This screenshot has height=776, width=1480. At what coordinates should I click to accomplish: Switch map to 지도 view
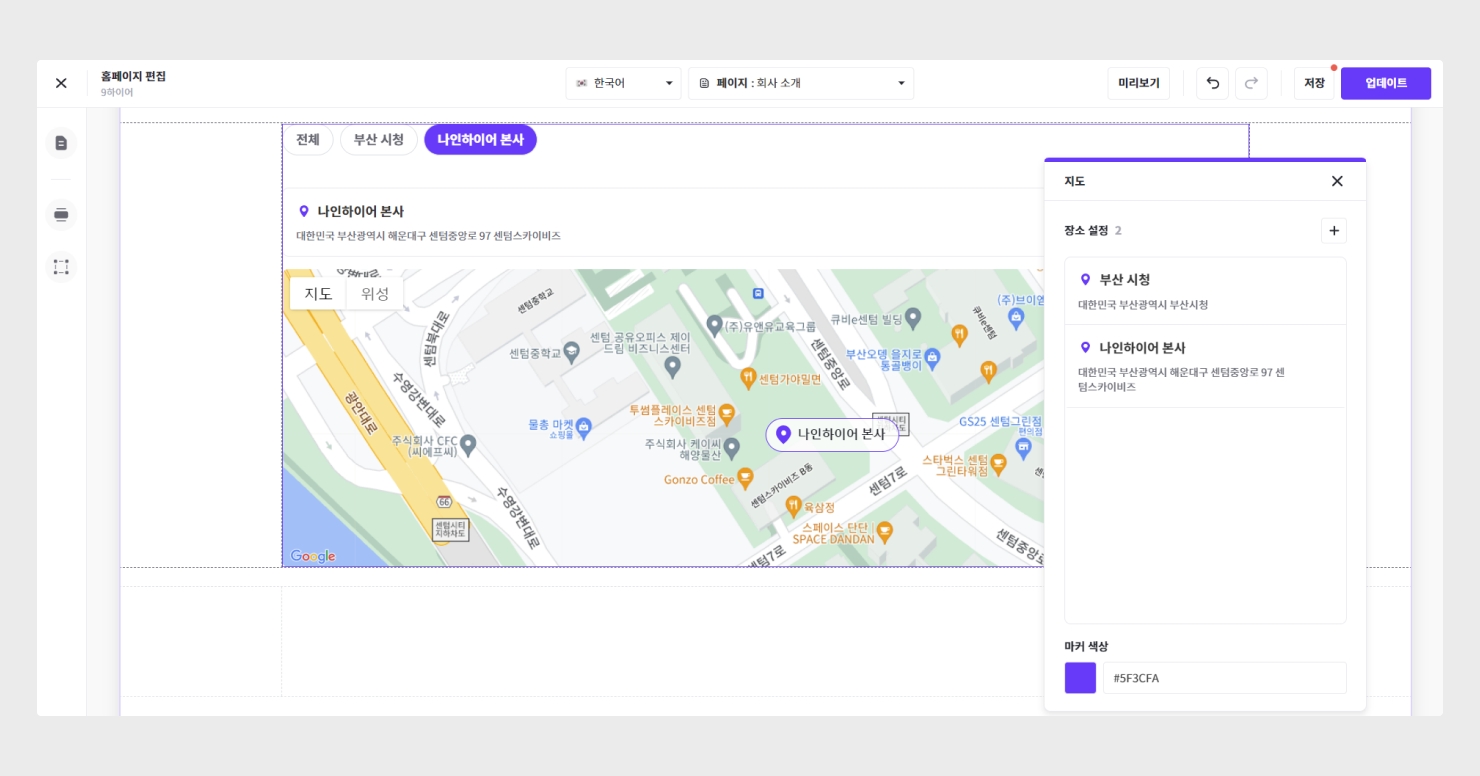click(x=318, y=293)
